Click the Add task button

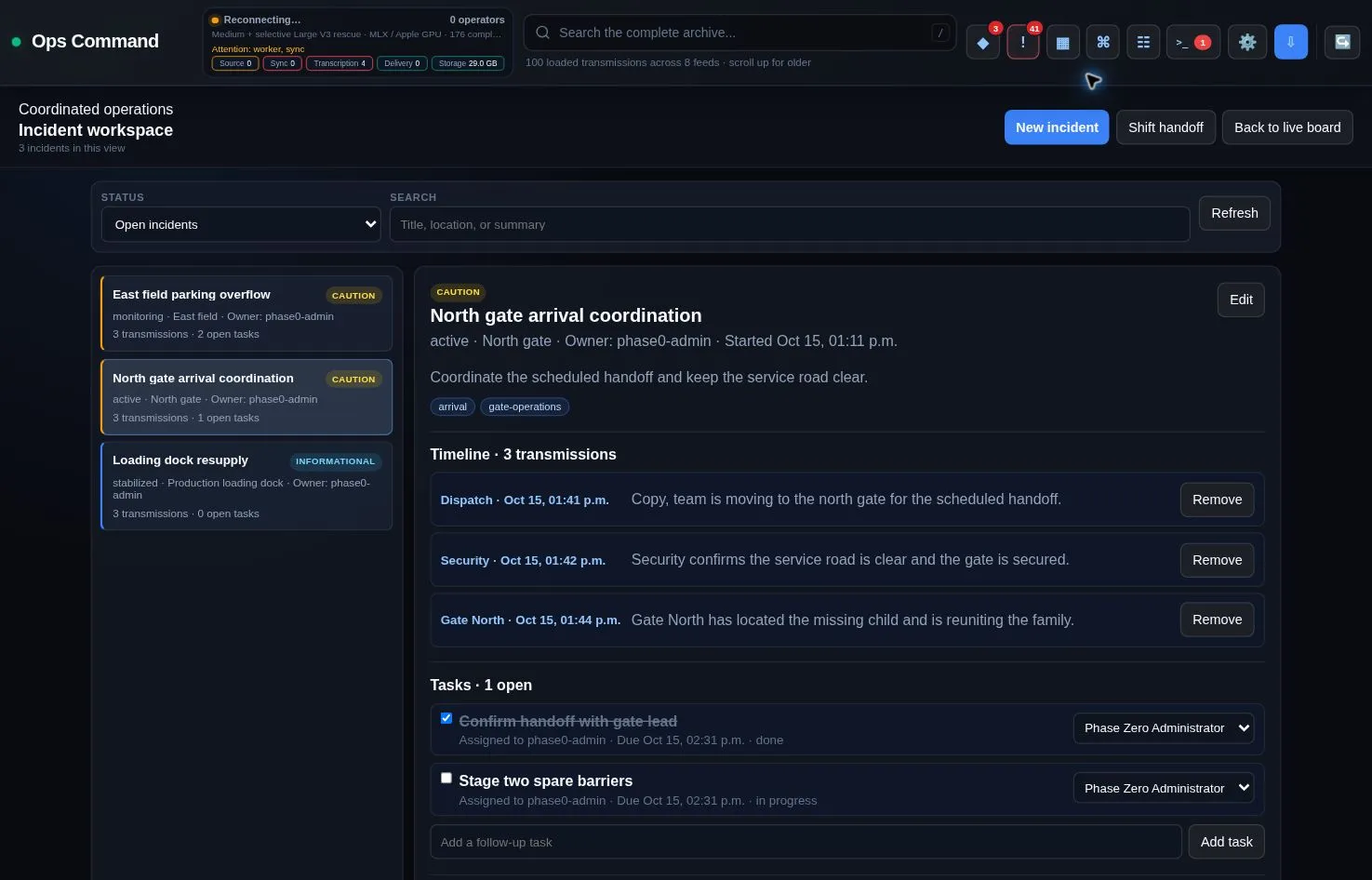point(1226,842)
